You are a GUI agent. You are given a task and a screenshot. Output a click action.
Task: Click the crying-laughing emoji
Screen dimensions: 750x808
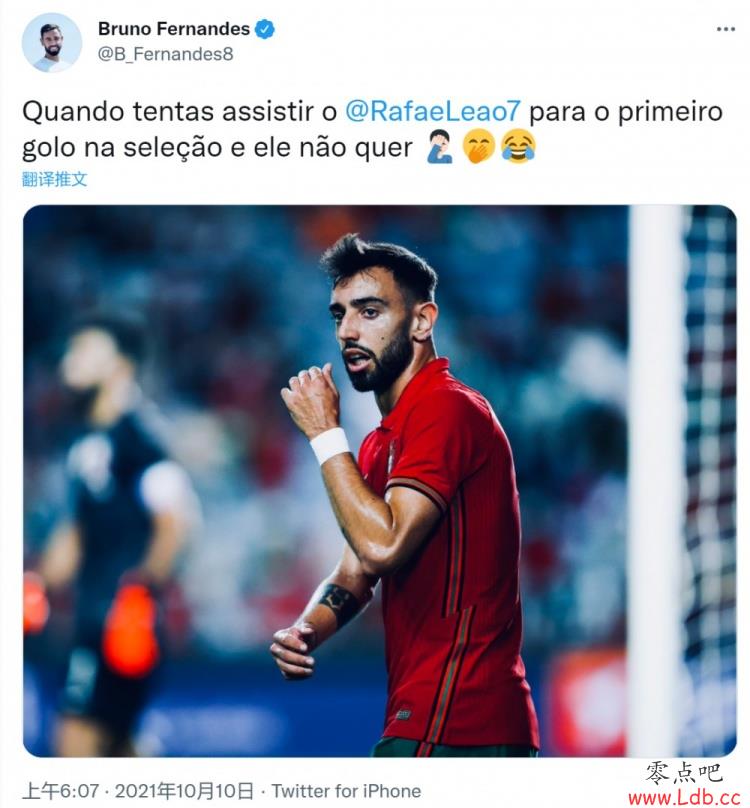[x=518, y=147]
